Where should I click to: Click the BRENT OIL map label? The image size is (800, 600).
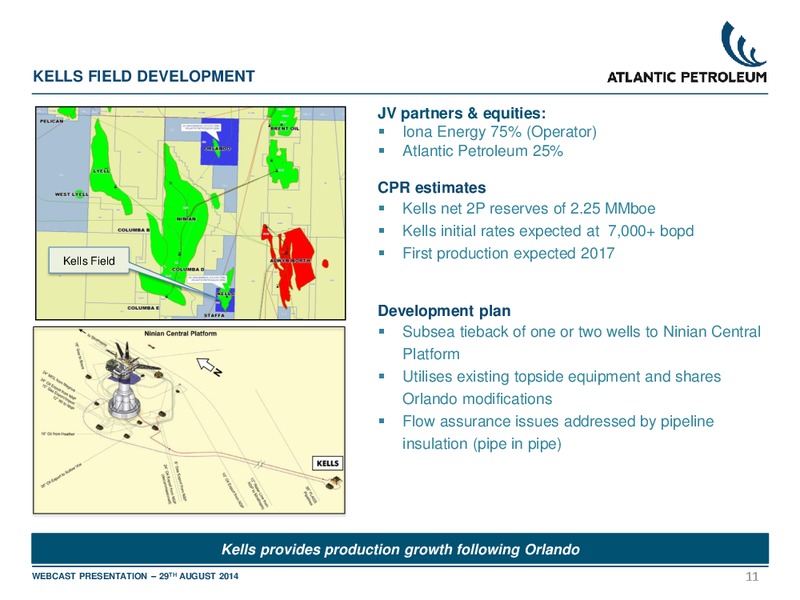click(x=285, y=129)
